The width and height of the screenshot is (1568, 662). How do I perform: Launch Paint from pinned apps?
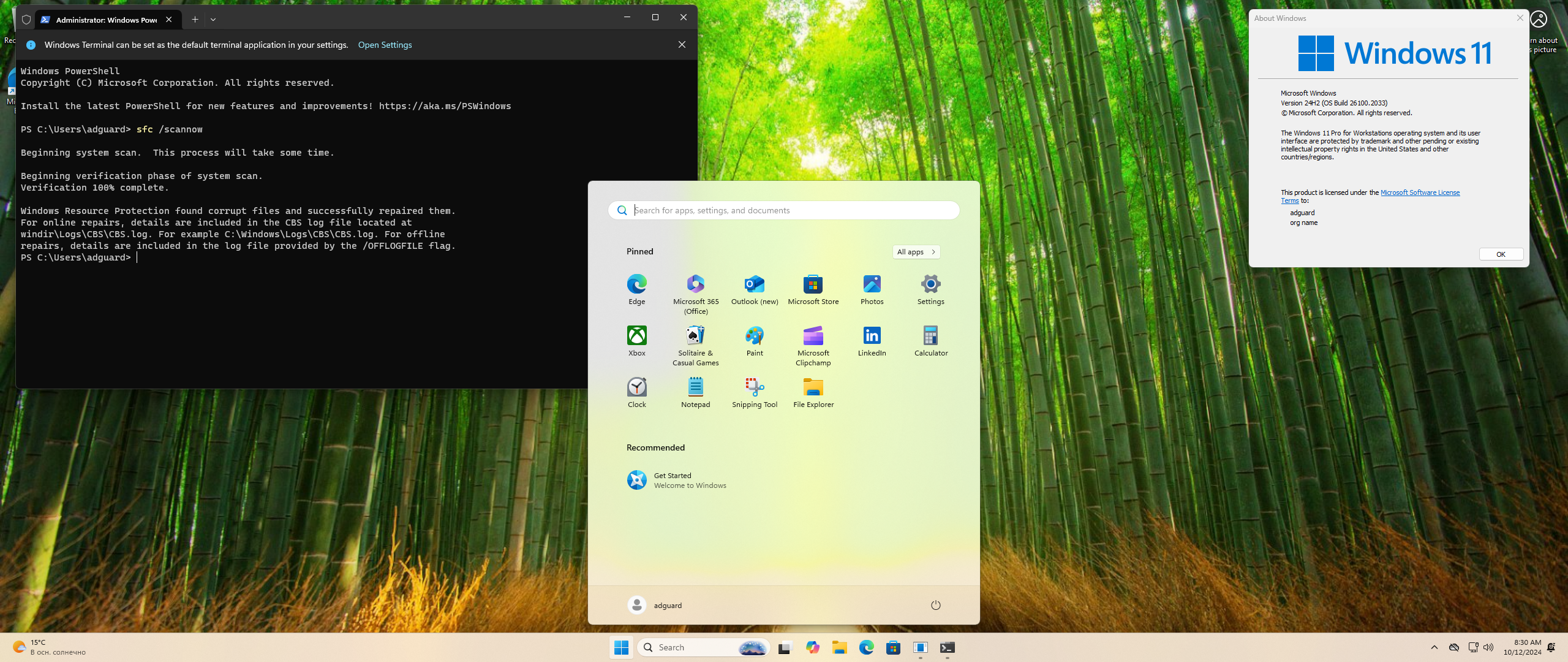tap(755, 341)
